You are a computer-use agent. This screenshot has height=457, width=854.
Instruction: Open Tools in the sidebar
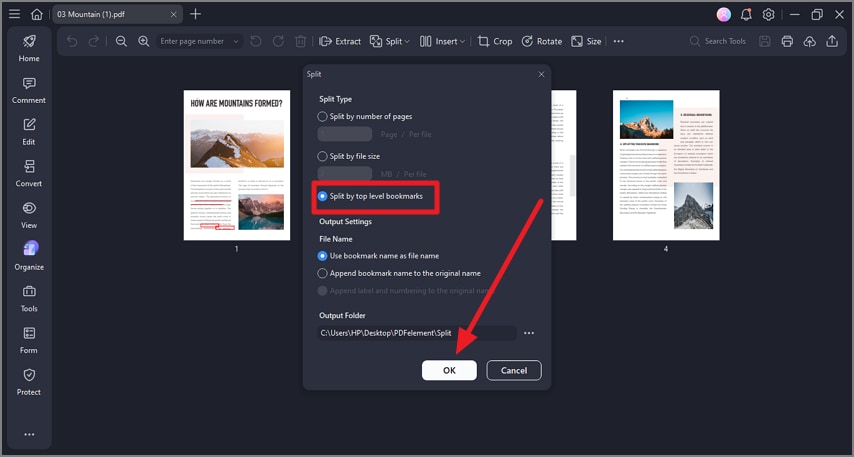click(x=29, y=299)
